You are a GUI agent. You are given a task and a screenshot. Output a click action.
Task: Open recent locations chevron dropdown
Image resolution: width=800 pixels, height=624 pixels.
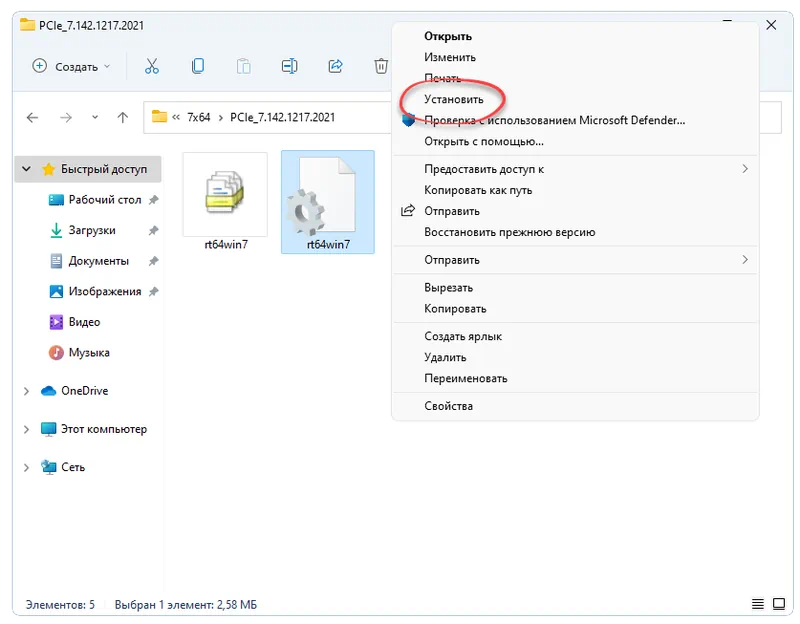[95, 117]
